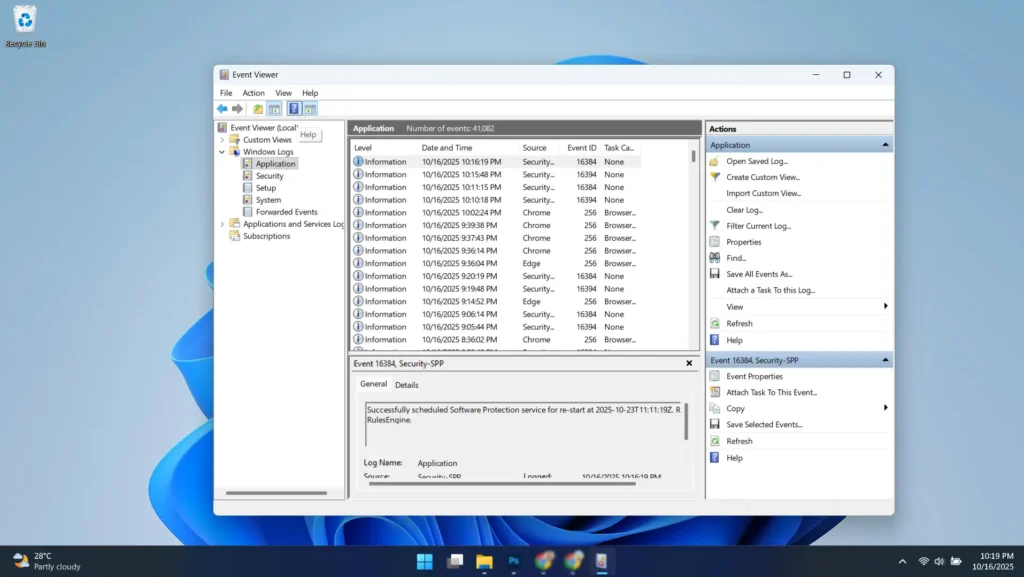Expand the Custom Views tree node
The image size is (1024, 577).
(222, 139)
